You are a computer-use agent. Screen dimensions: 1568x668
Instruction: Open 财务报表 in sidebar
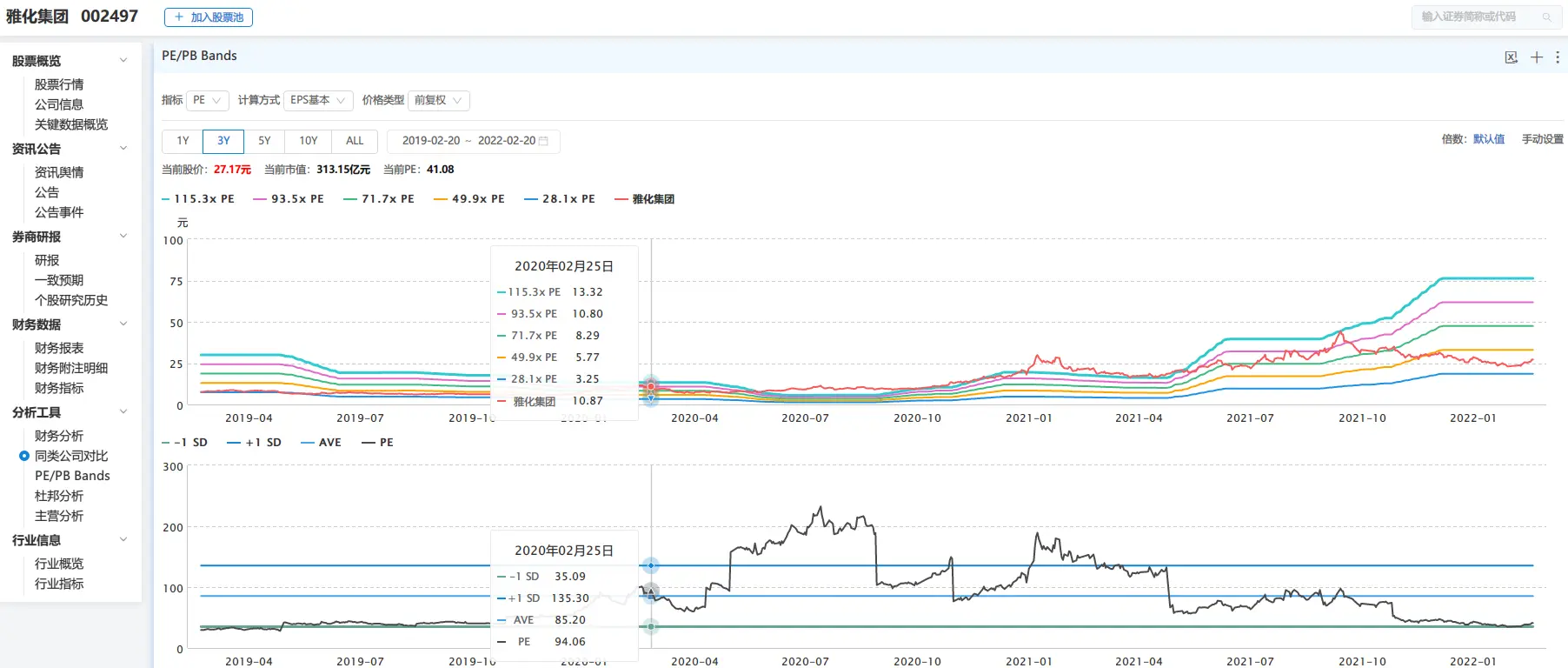click(x=59, y=348)
